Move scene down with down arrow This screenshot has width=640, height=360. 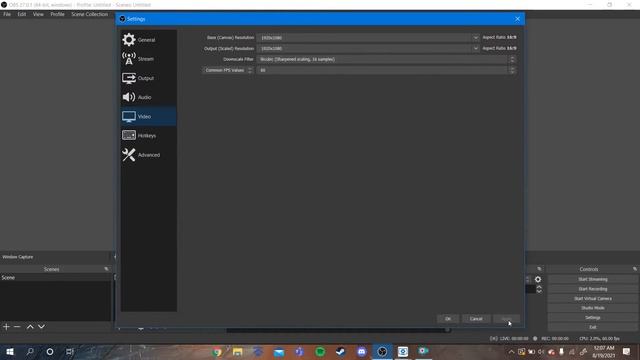click(x=41, y=327)
